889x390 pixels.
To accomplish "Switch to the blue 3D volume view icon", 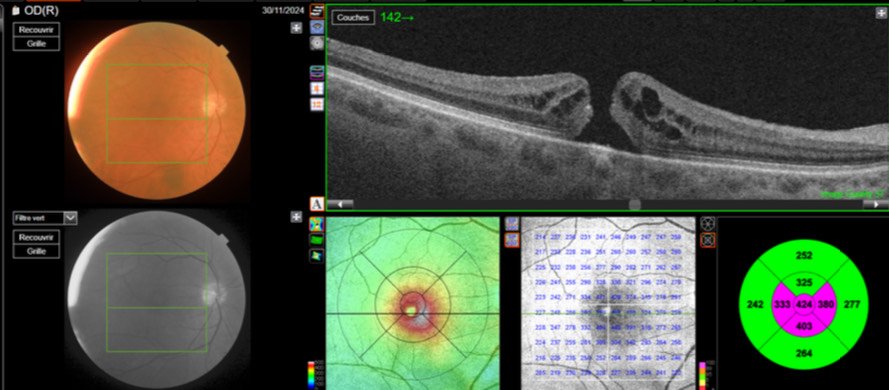I will point(317,27).
